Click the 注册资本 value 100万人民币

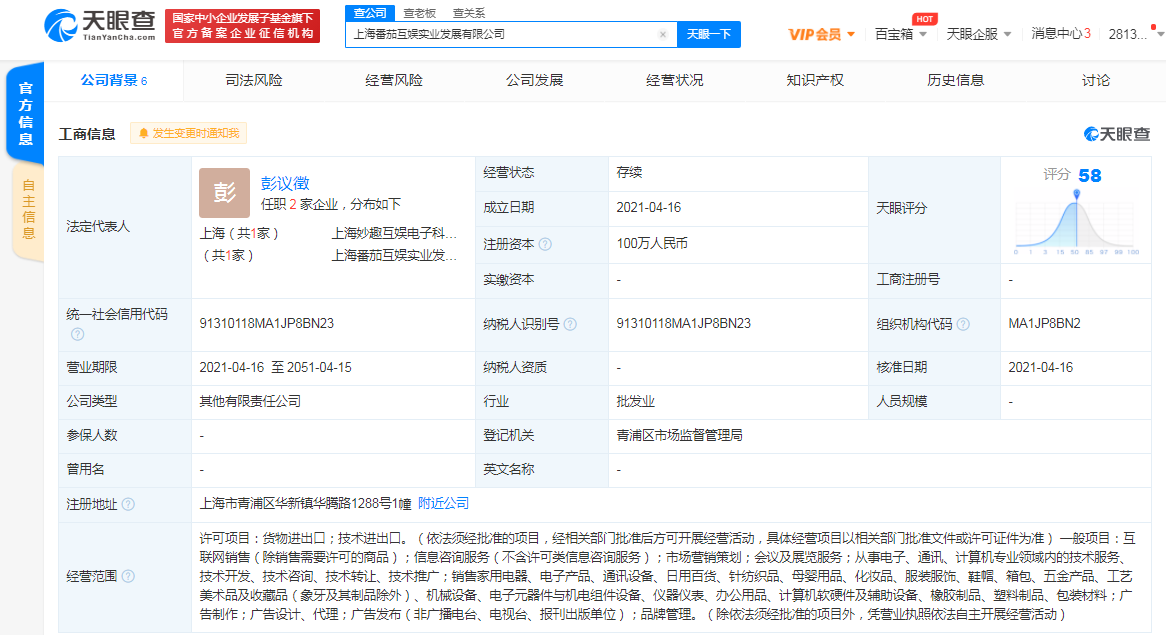pos(652,243)
